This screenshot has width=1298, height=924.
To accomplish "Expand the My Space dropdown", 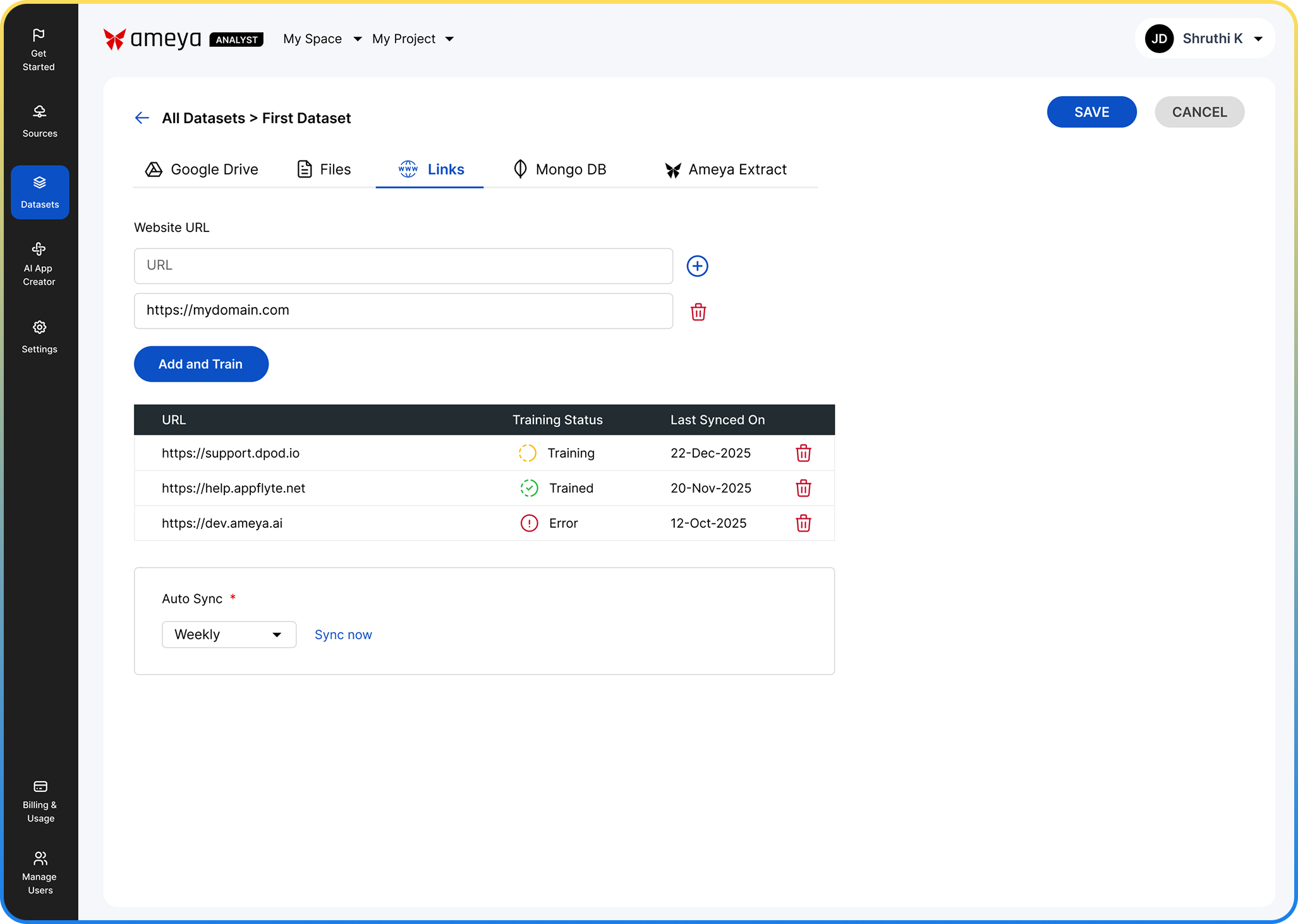I will click(322, 39).
